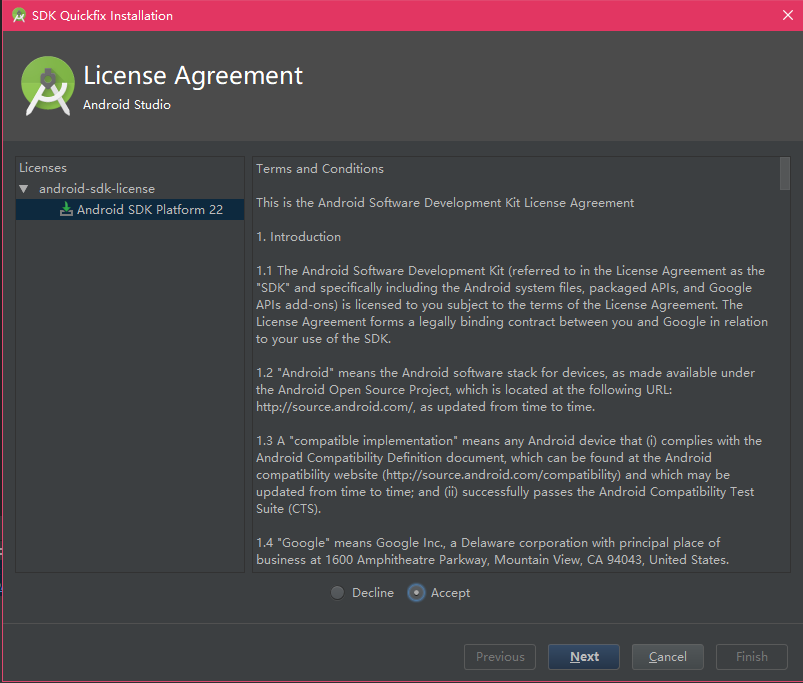Click the disabled Previous button
Screen dimensions: 803x683
[x=500, y=657]
